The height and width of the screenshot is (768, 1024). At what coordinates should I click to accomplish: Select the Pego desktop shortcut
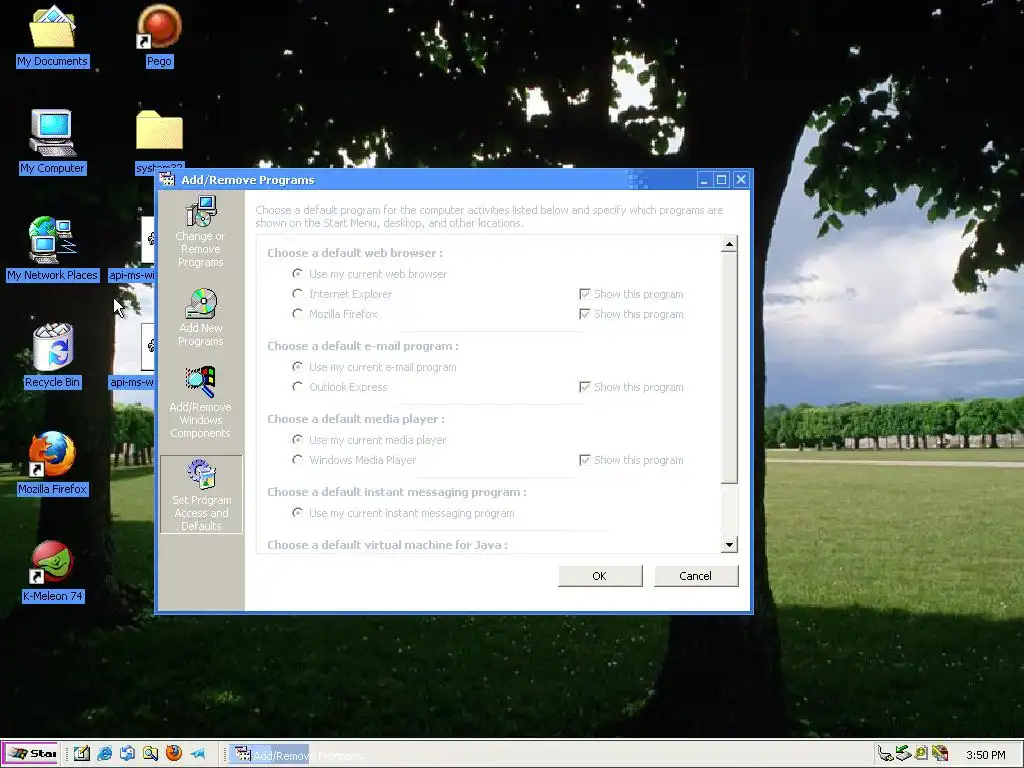coord(159,36)
